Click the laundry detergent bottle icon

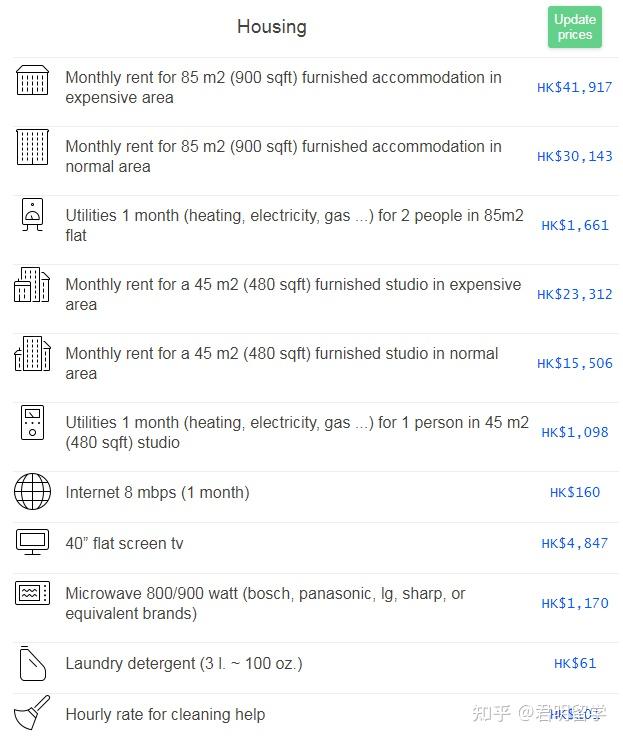coord(32,663)
